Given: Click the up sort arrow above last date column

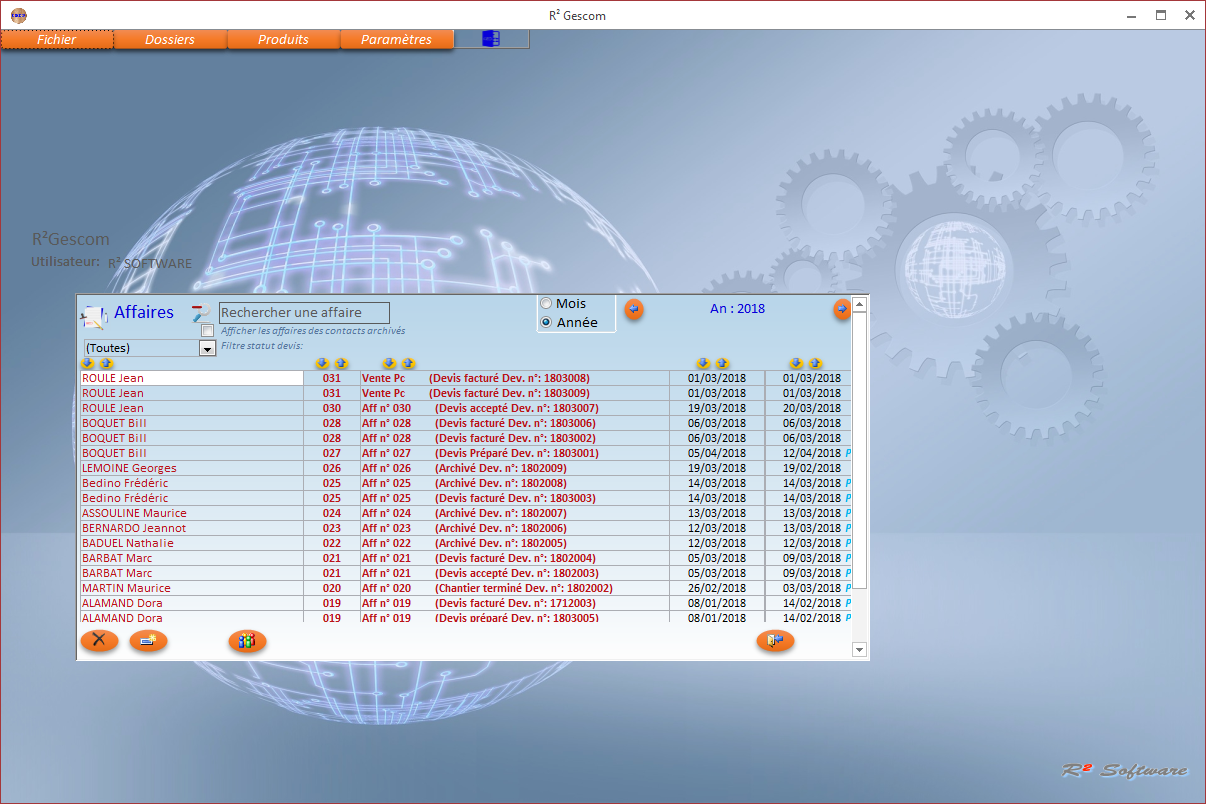Looking at the screenshot, I should pyautogui.click(x=815, y=363).
